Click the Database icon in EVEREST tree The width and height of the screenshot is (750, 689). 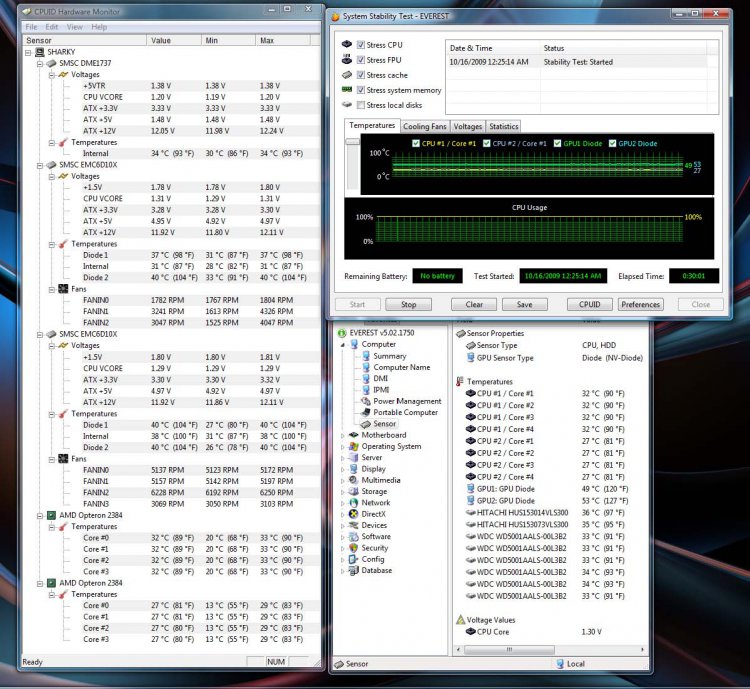click(353, 570)
